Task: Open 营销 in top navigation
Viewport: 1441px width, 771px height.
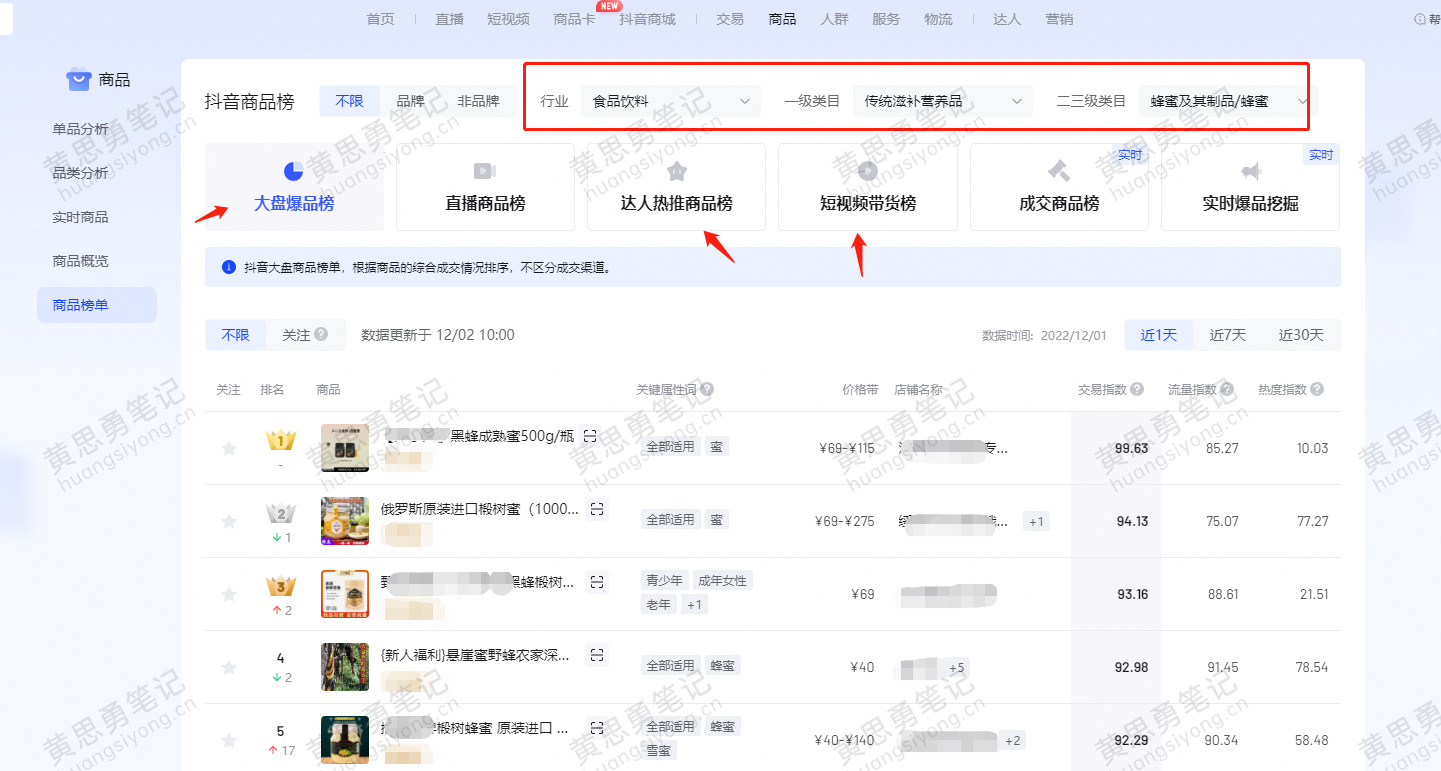Action: click(1059, 19)
